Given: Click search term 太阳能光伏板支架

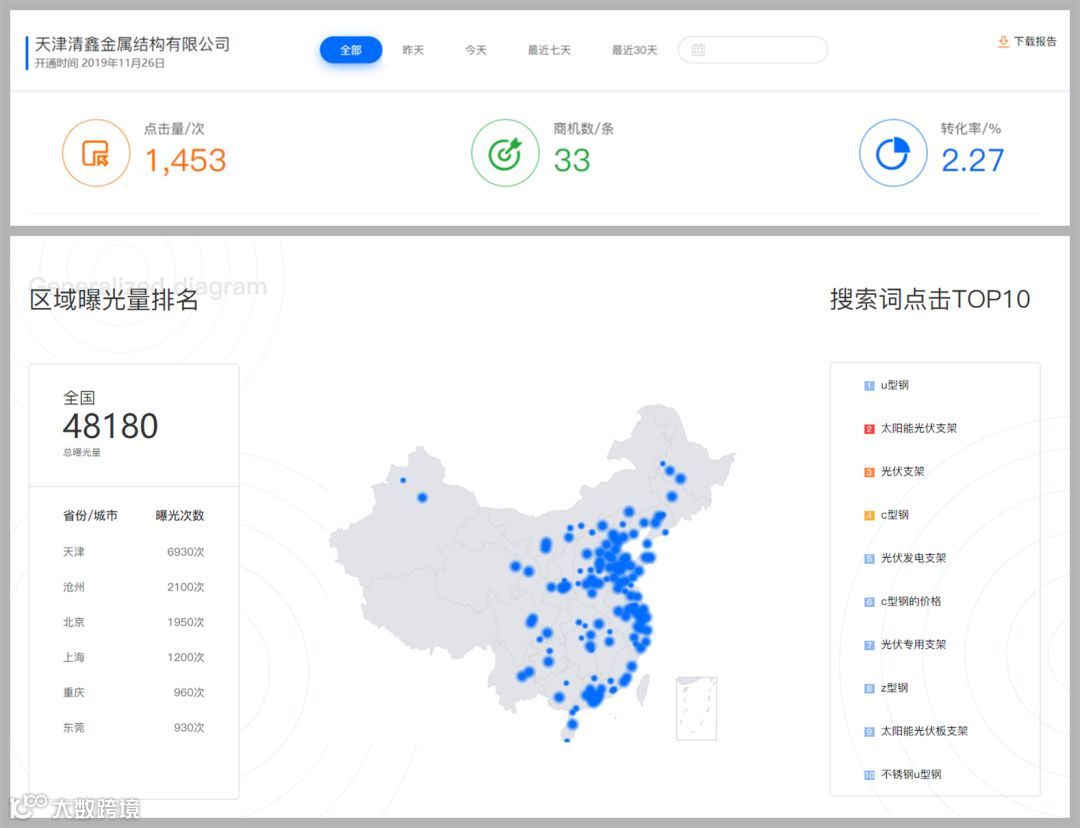Looking at the screenshot, I should click(924, 731).
